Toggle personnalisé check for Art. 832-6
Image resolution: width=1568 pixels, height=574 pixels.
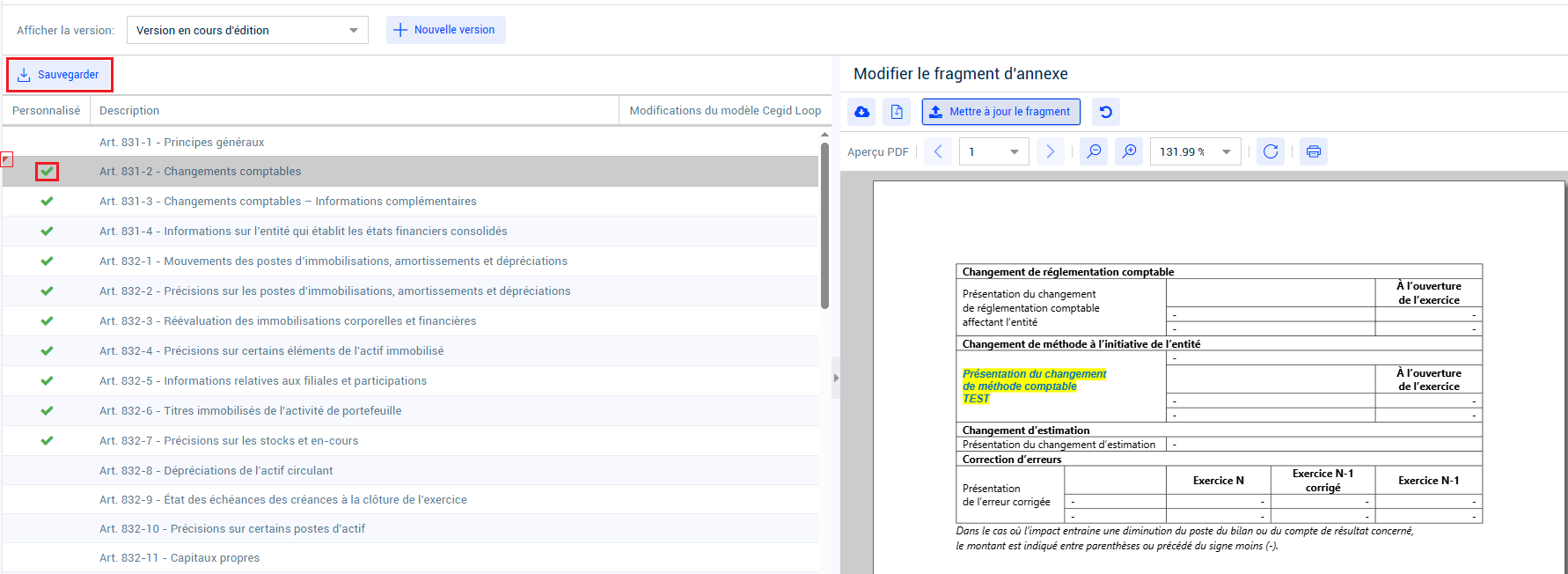coord(48,411)
